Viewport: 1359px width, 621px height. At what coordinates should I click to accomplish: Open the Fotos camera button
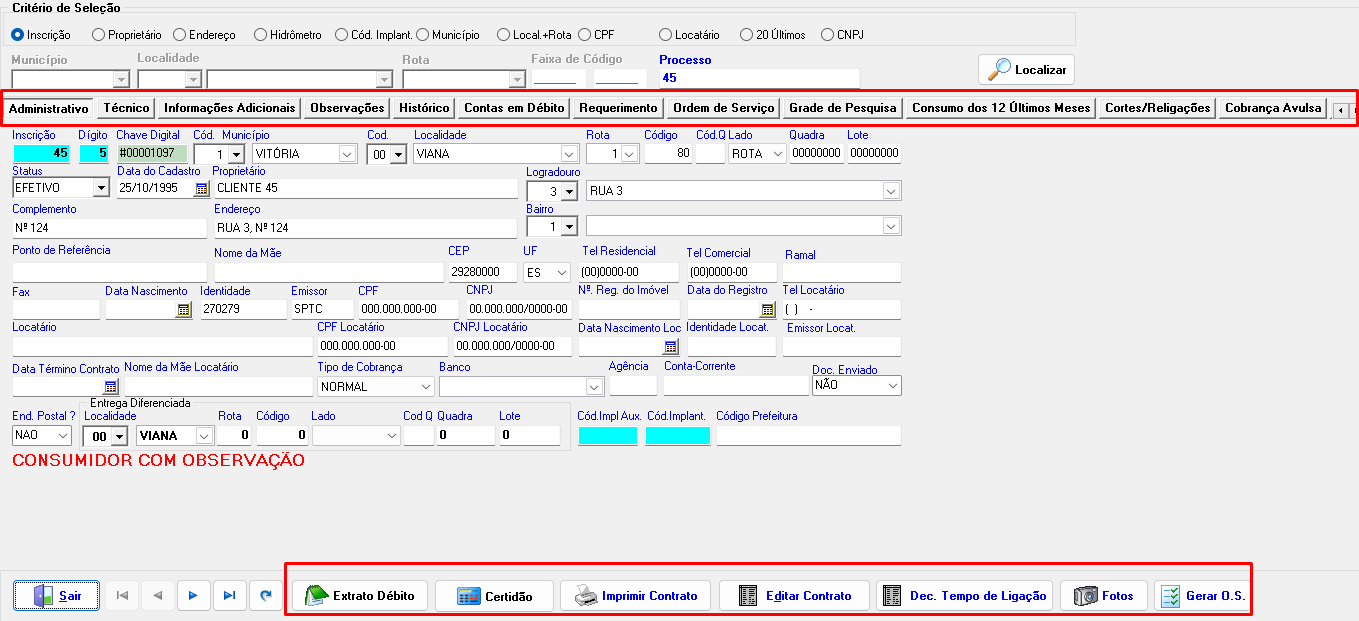pyautogui.click(x=1103, y=596)
